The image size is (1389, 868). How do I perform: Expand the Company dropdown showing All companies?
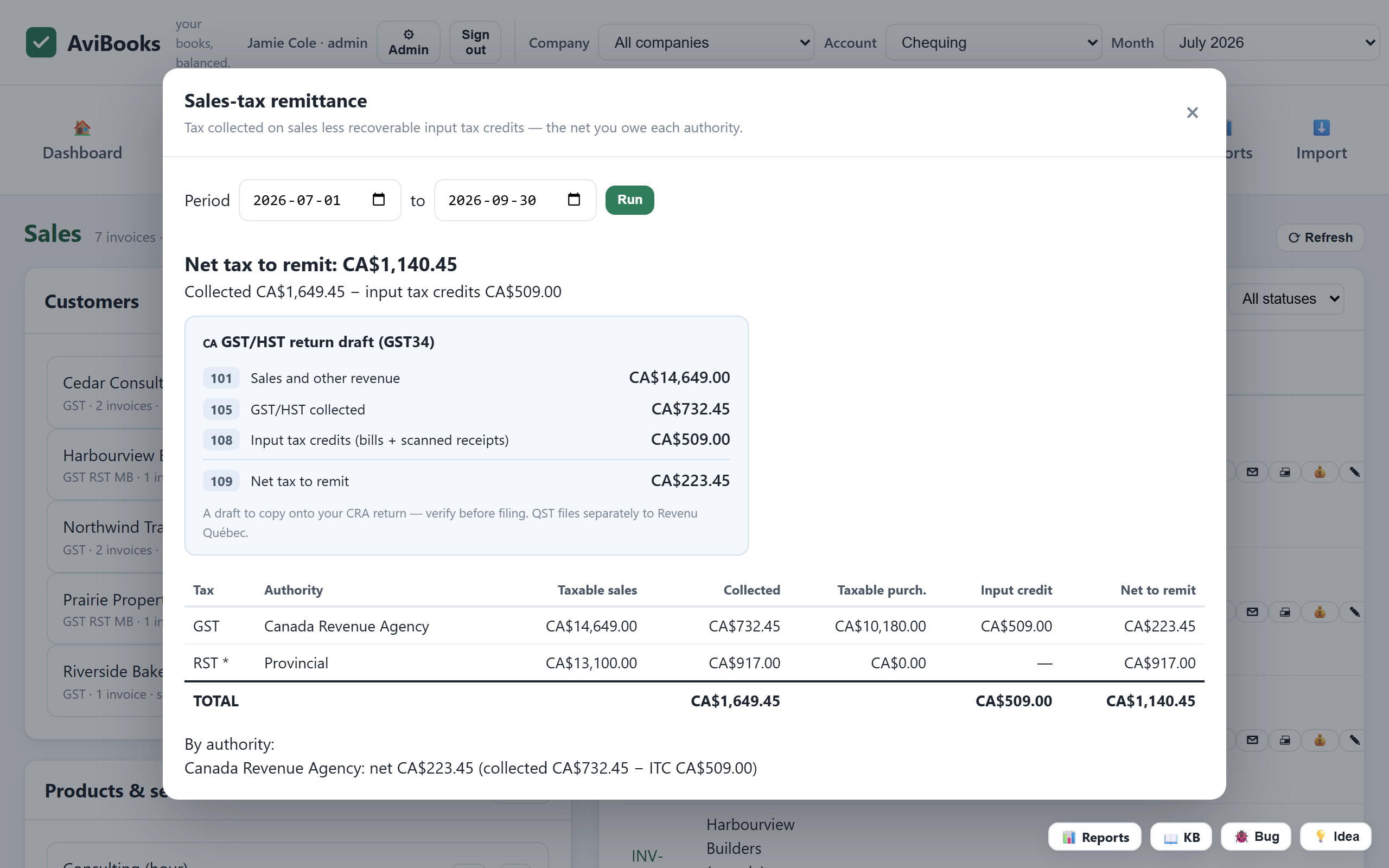click(x=706, y=42)
